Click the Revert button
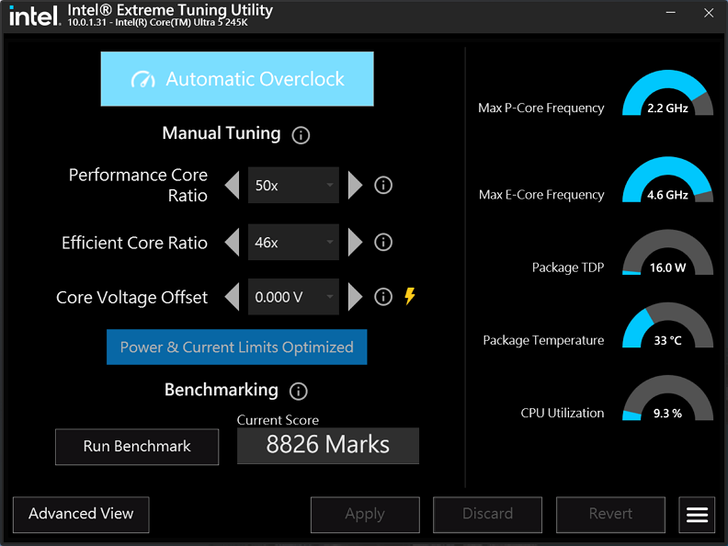 (x=611, y=514)
